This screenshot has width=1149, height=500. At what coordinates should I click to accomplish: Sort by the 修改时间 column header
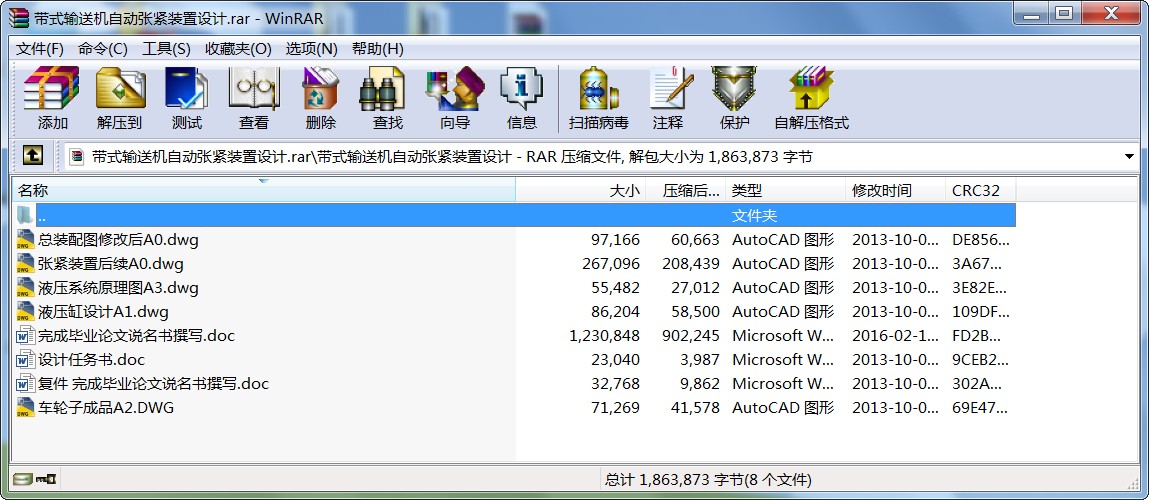(x=895, y=191)
